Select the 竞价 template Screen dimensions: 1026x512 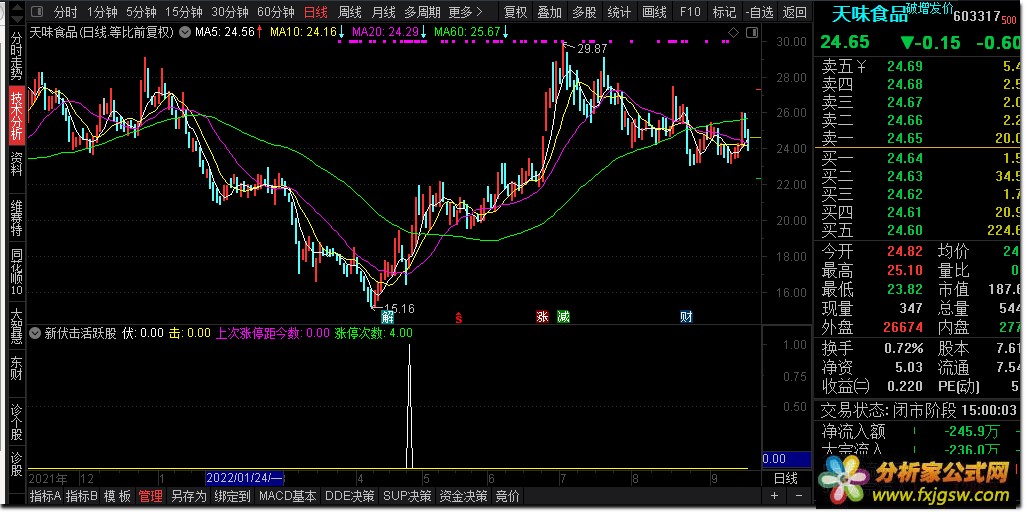click(x=508, y=496)
